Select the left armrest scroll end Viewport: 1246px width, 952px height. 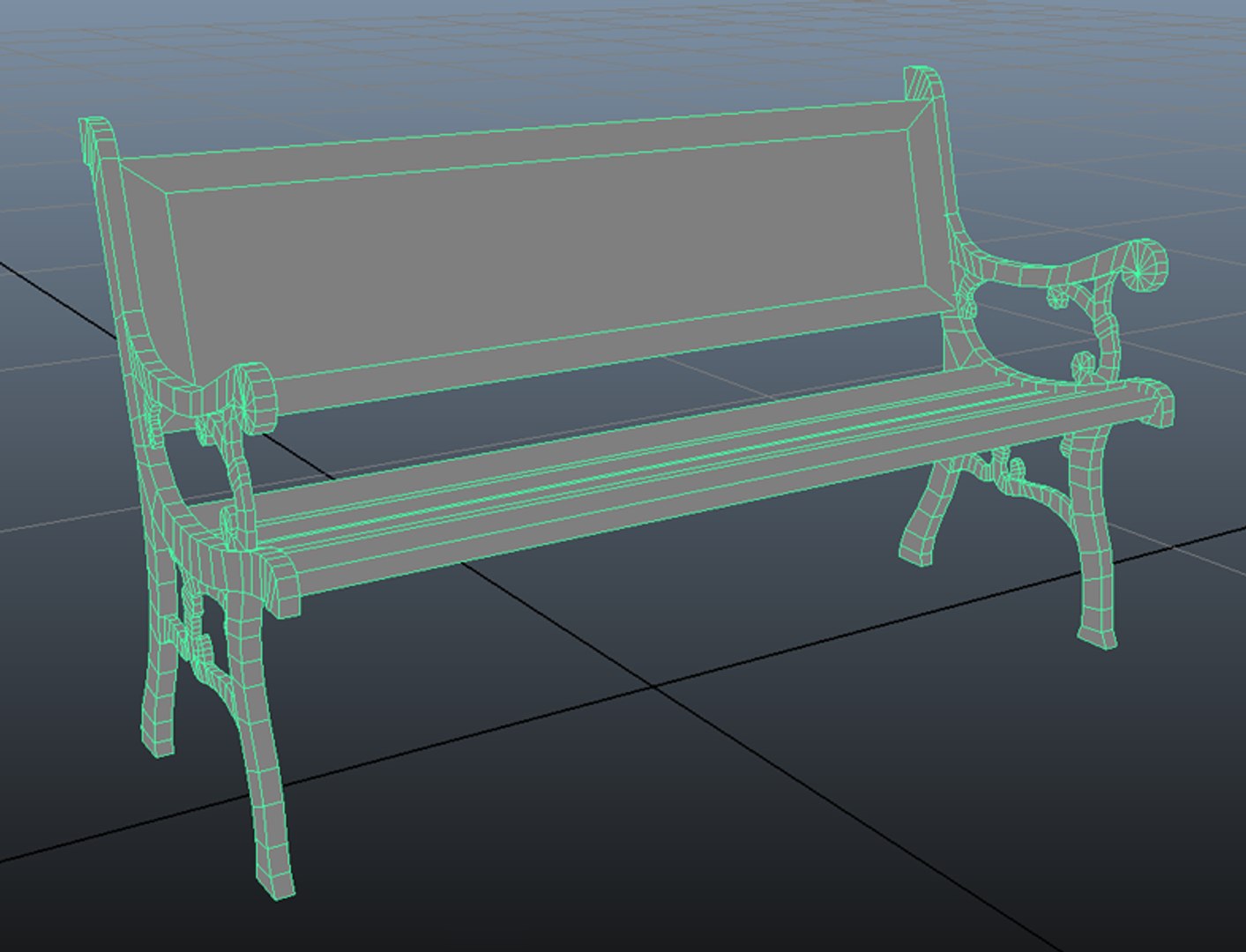tap(257, 398)
